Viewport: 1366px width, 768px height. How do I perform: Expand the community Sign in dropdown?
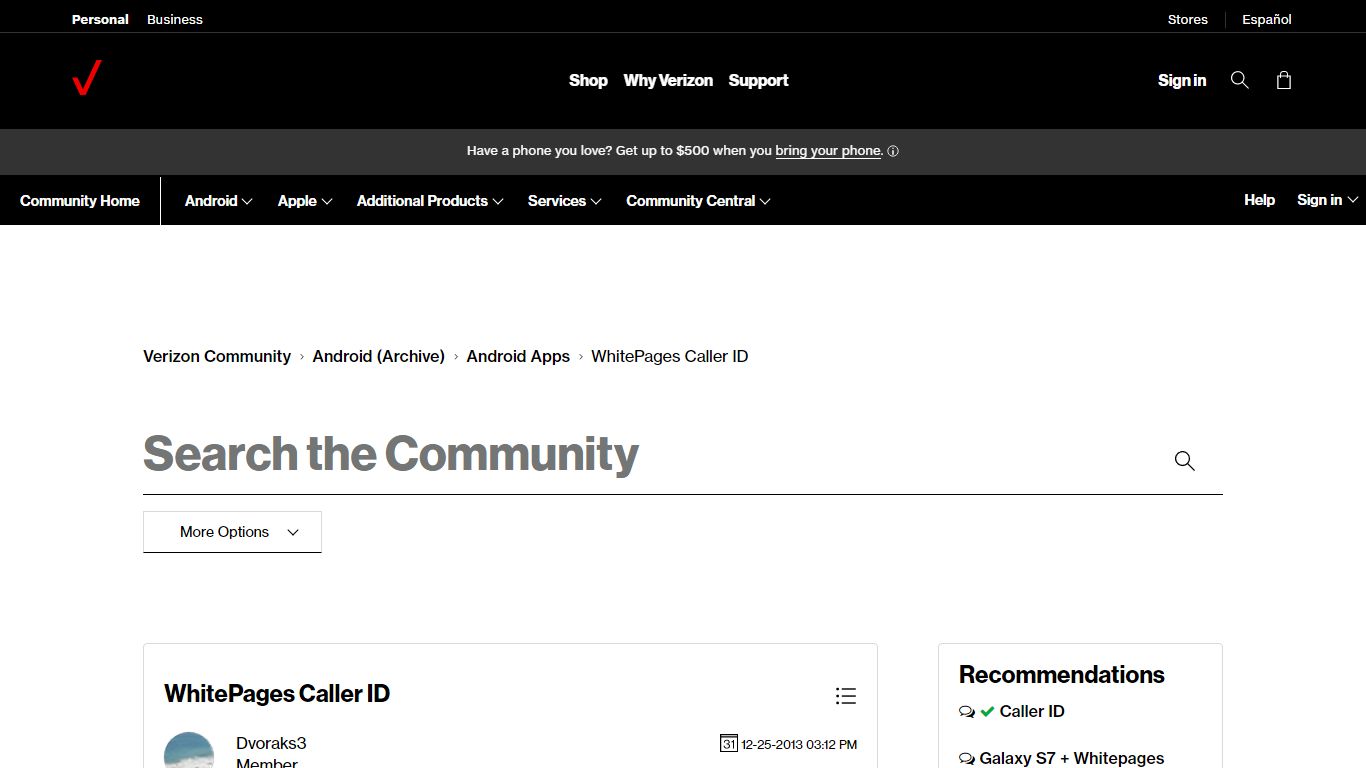click(x=1327, y=200)
